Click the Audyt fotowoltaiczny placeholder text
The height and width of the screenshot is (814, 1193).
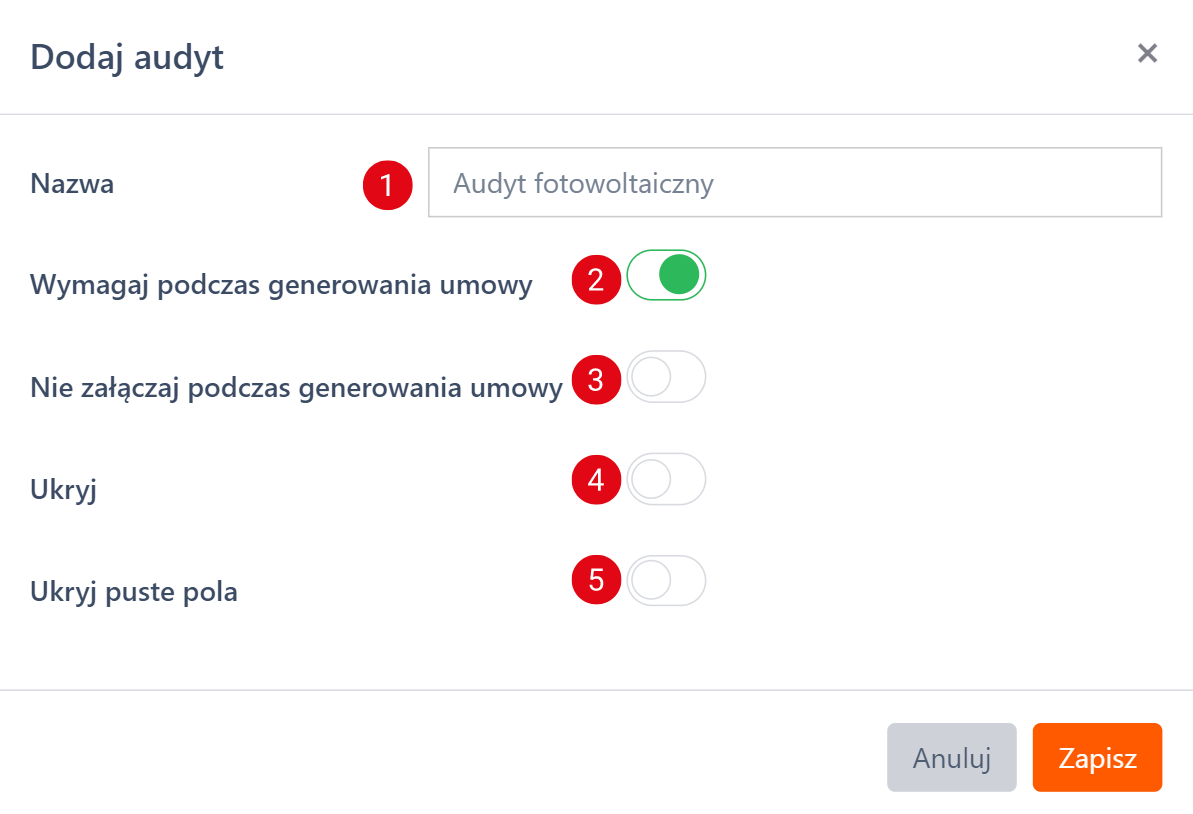coord(583,184)
